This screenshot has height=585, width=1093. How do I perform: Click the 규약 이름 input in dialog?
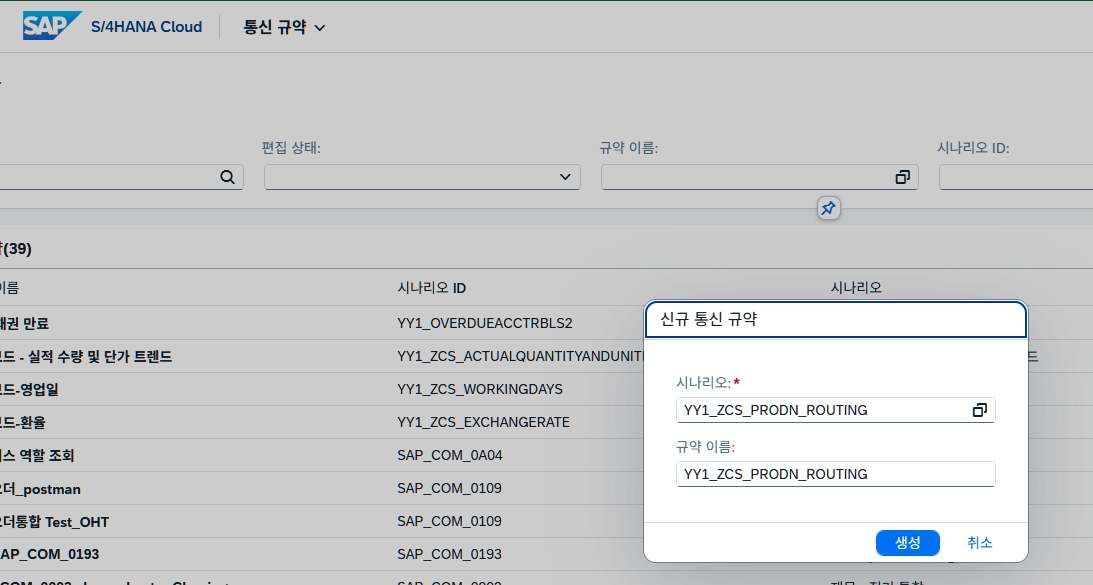pos(835,474)
